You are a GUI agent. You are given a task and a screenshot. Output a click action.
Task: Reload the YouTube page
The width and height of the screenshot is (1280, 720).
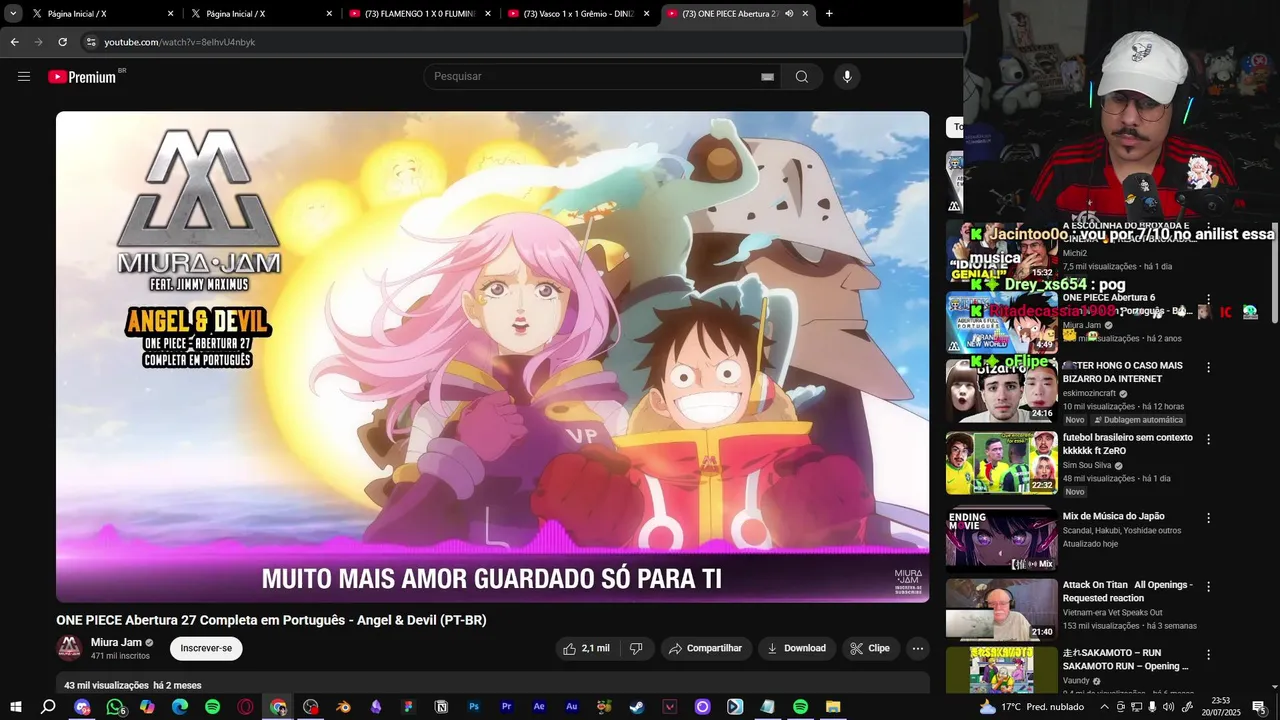click(x=62, y=42)
